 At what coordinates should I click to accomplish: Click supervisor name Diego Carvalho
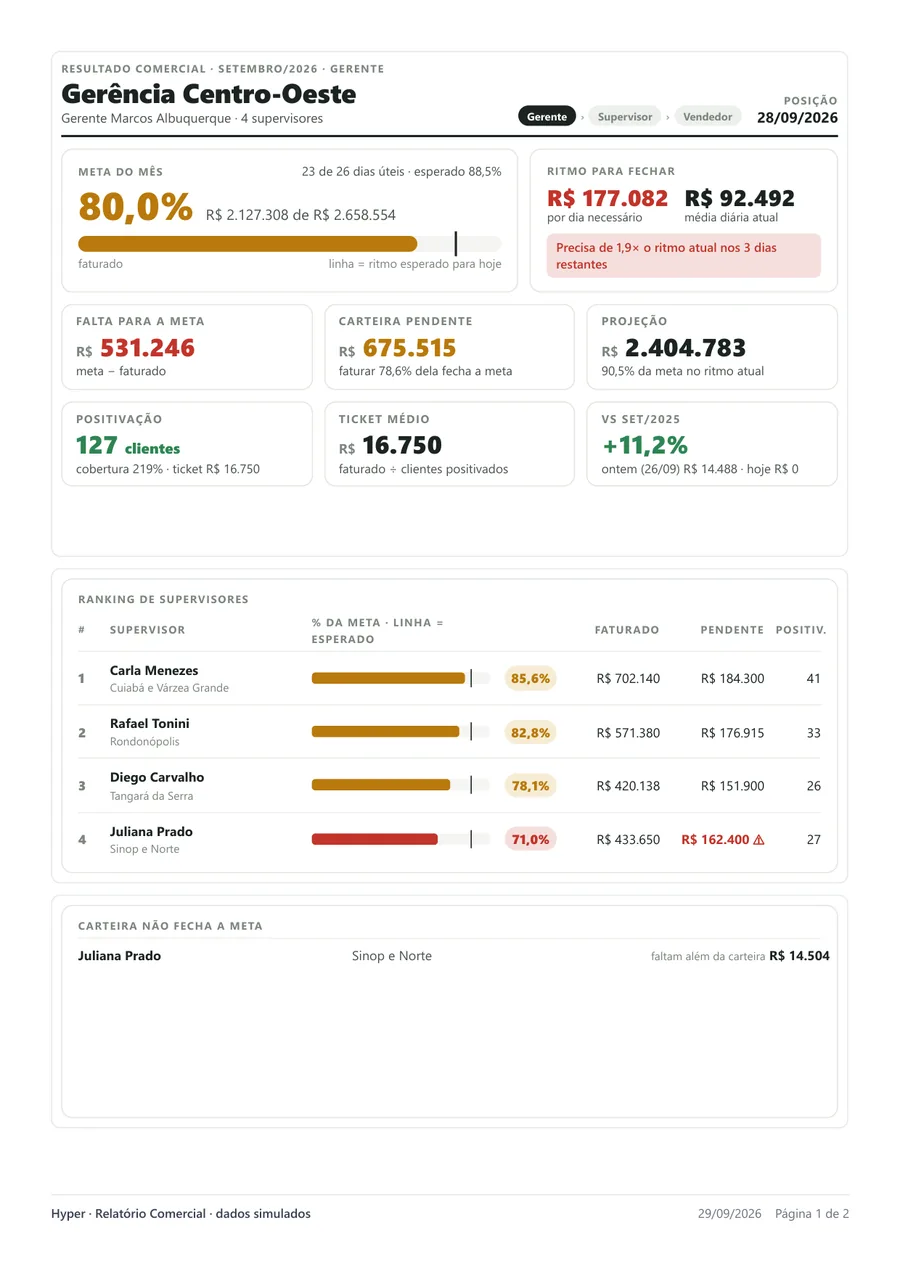tap(157, 777)
